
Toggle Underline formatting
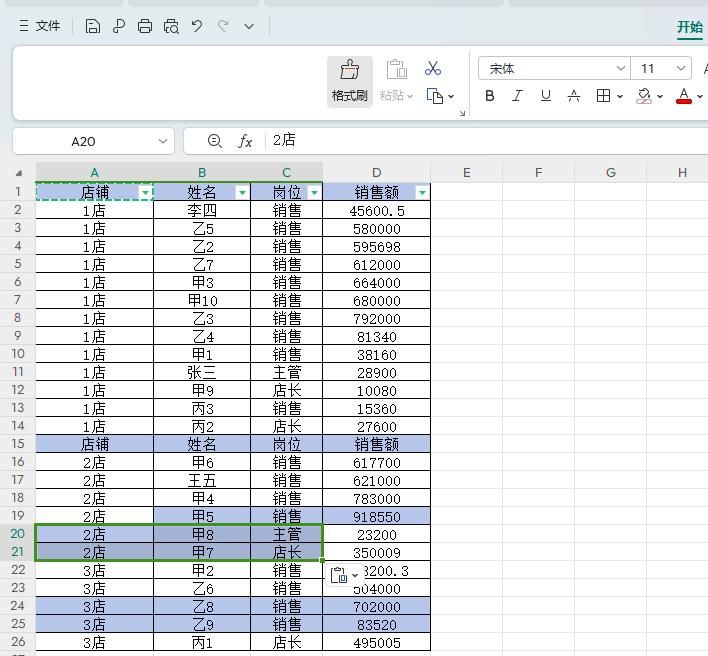click(x=545, y=96)
